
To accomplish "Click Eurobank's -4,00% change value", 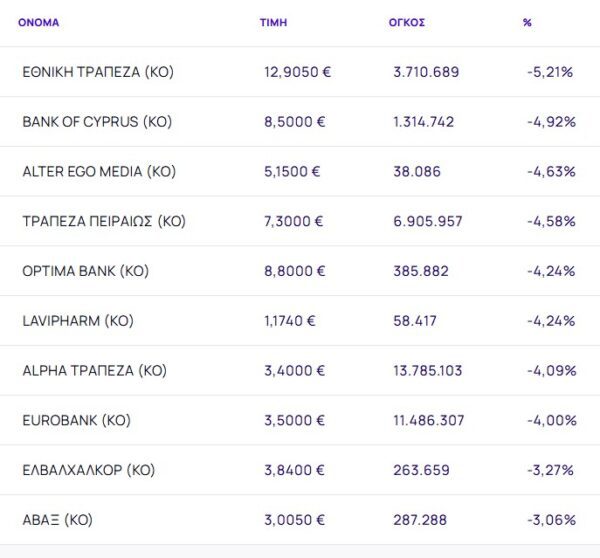I will [550, 420].
